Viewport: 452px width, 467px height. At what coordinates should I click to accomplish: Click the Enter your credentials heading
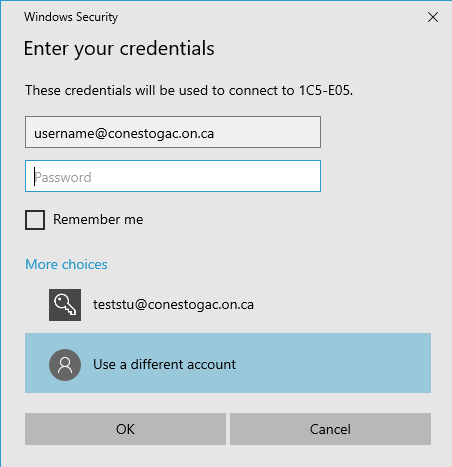tap(119, 49)
